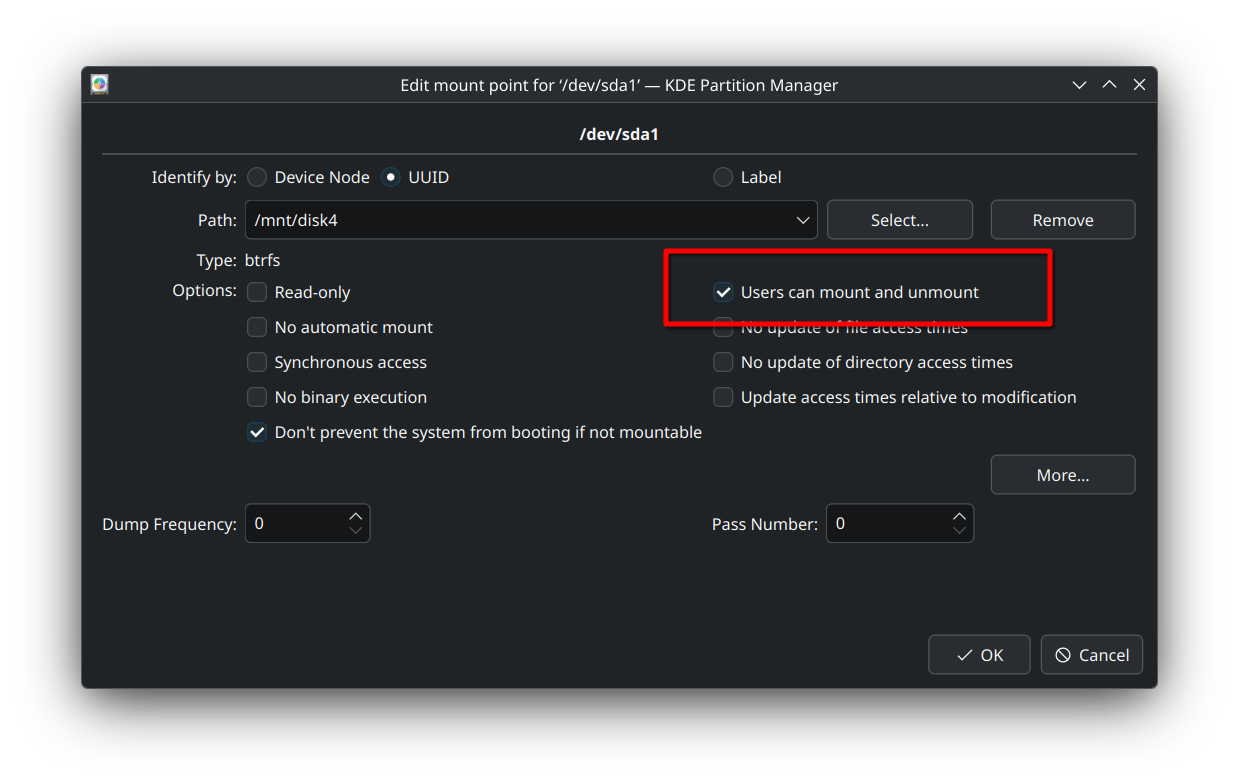This screenshot has height=784, width=1238.
Task: Increase Dump Frequency with up arrow
Action: click(356, 516)
